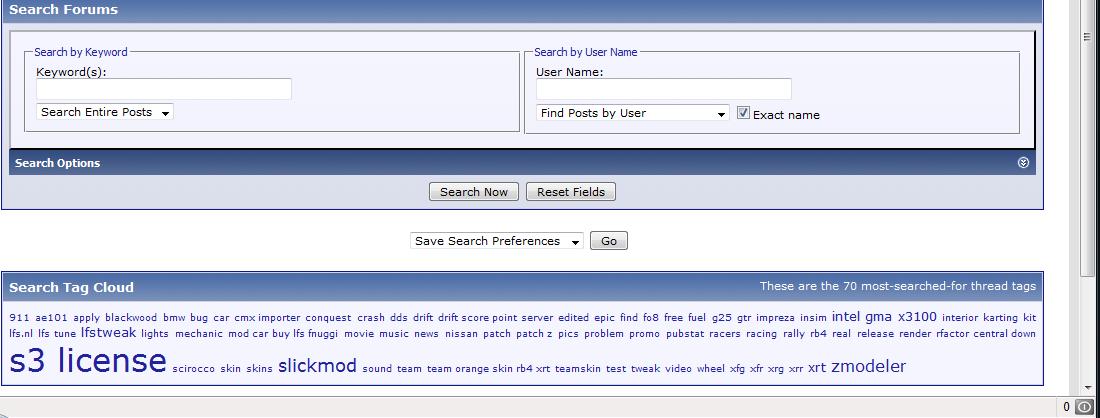Select the pubstat tag link
Screen dimensions: 1100x418
coord(685,335)
